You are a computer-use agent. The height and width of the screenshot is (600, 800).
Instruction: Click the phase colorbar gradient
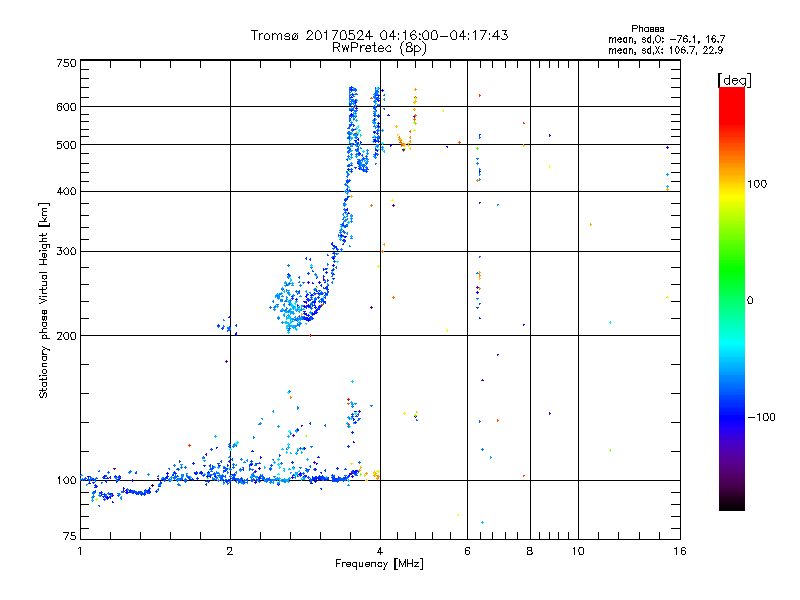click(x=732, y=299)
